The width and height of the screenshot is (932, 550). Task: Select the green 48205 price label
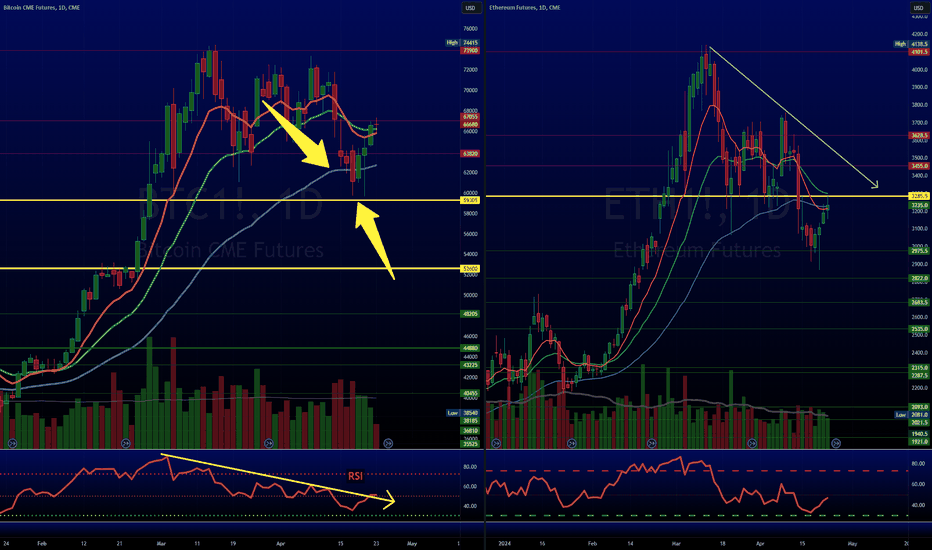[x=470, y=314]
